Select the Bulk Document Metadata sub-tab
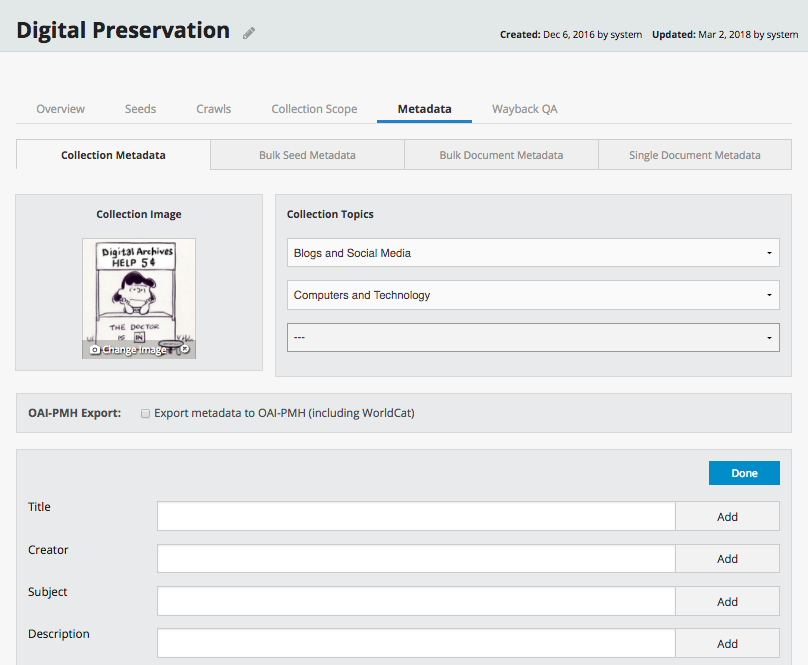808x665 pixels. (x=501, y=155)
